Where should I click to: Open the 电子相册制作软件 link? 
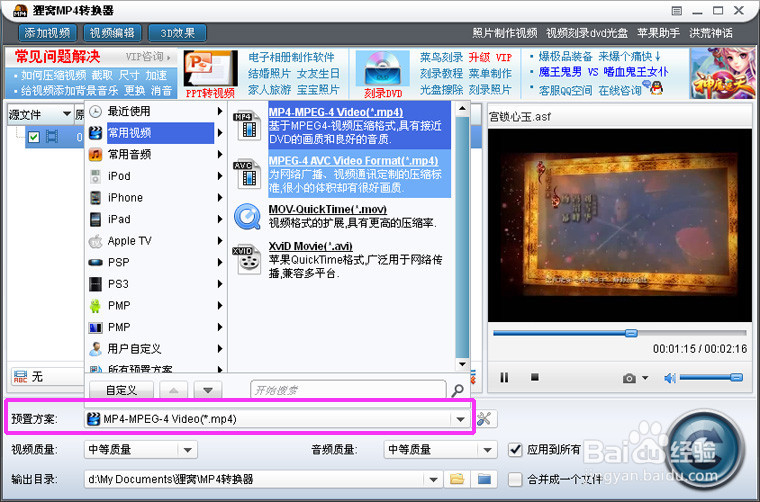coord(291,57)
